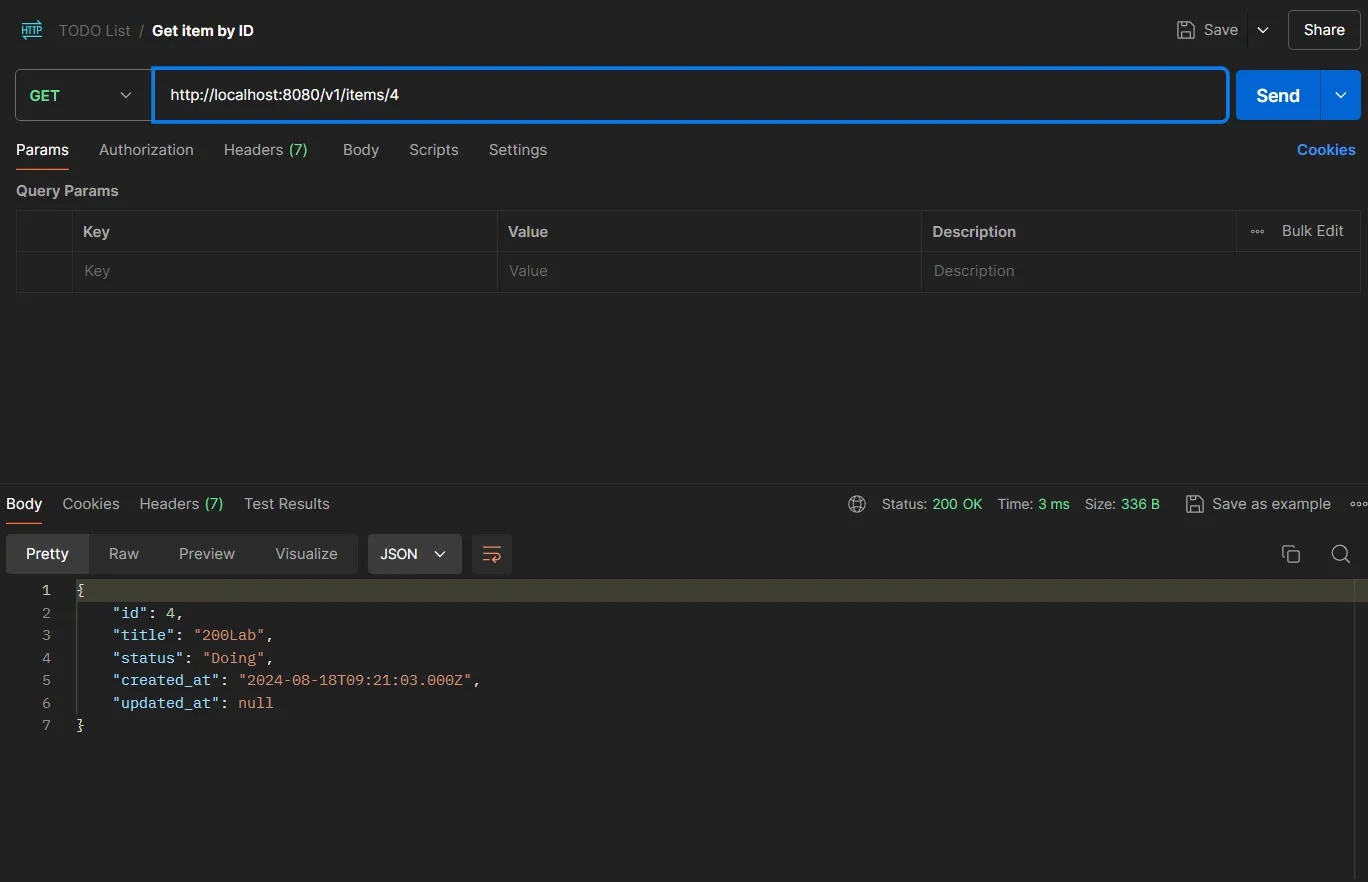Viewport: 1368px width, 882px height.
Task: Click the Size 336 B text
Action: pyautogui.click(x=1122, y=504)
